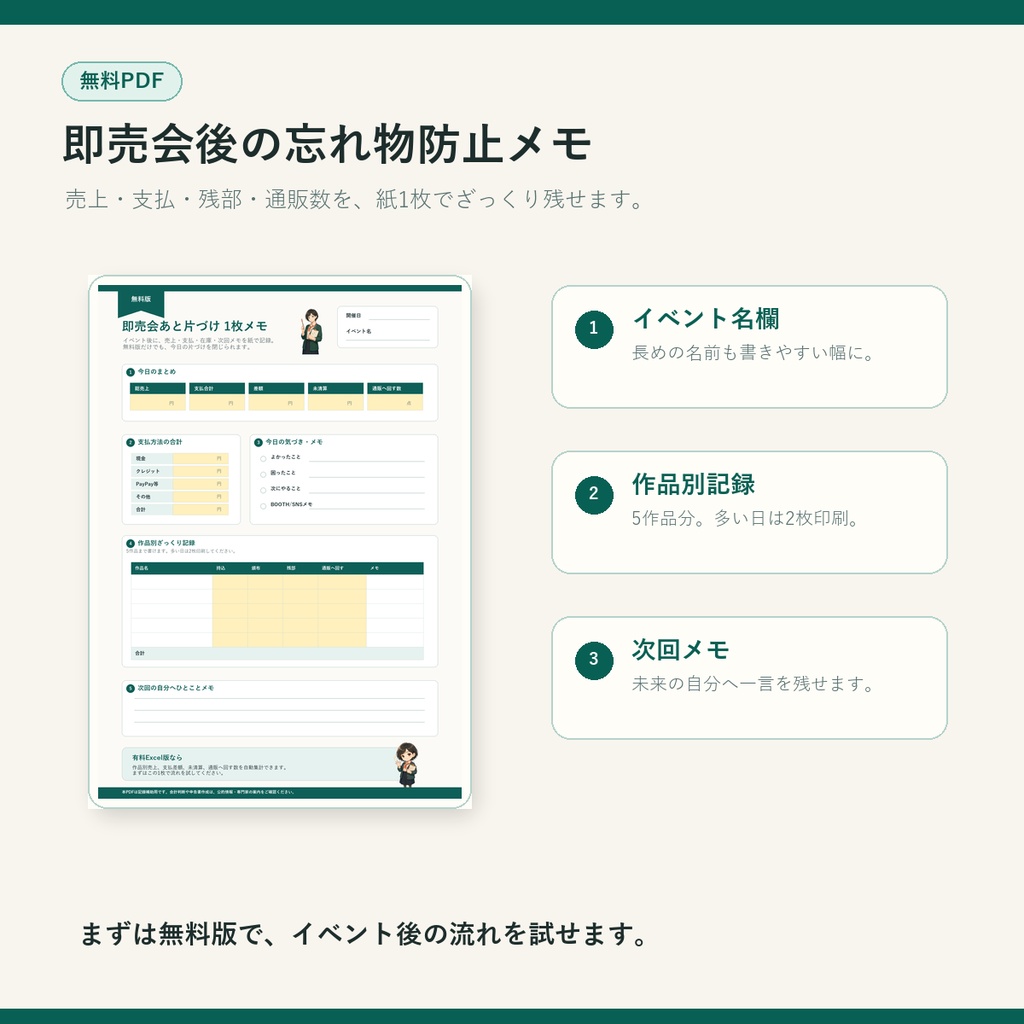Click the card heading 作品別記録
Screen dimensions: 1024x1024
tap(694, 484)
